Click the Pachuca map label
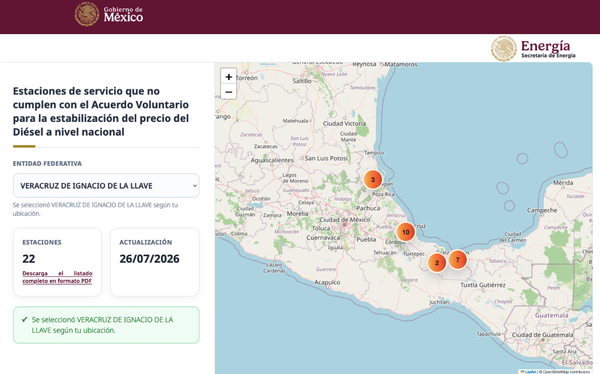The height and width of the screenshot is (374, 600). 368,208
